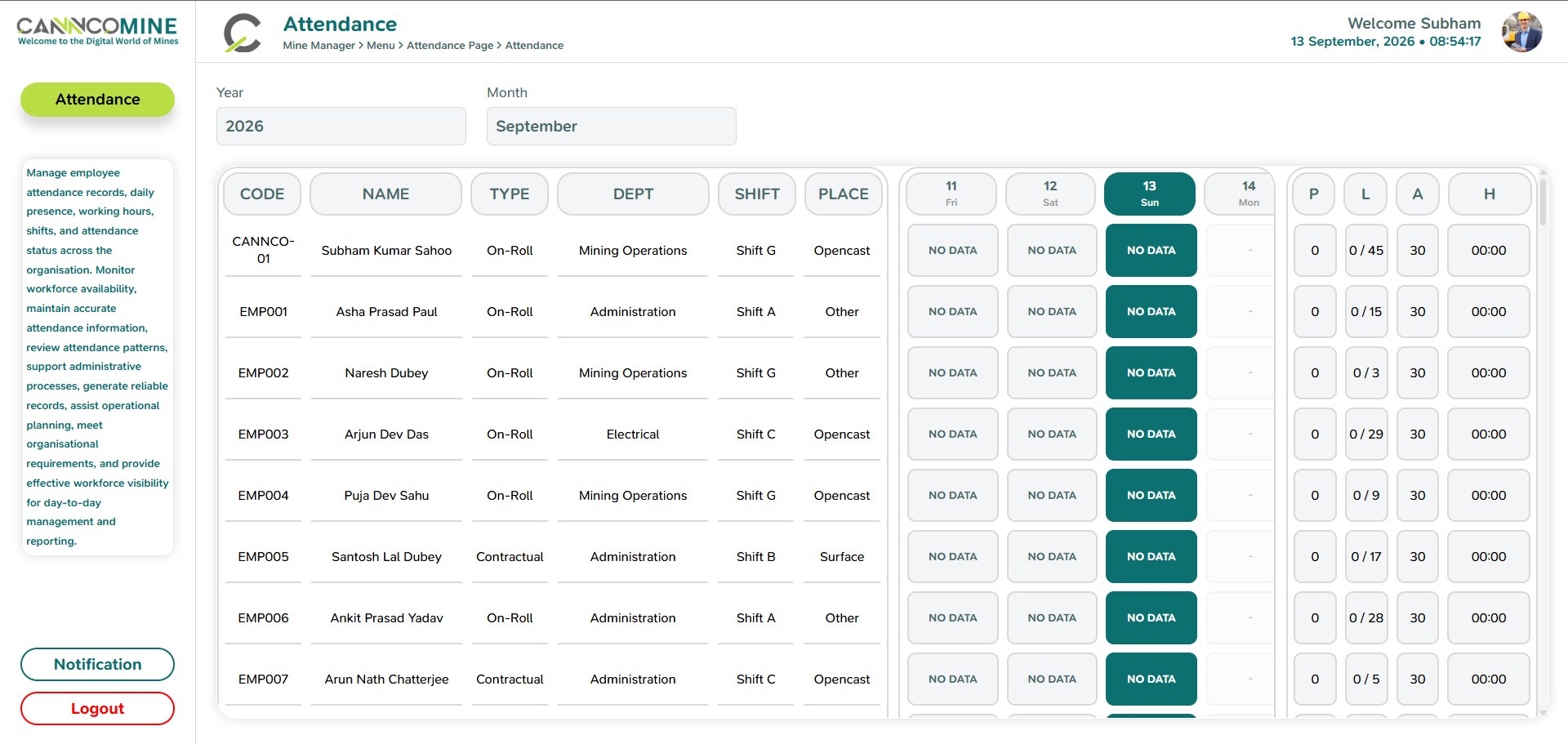Select employee code EMP004

point(263,496)
